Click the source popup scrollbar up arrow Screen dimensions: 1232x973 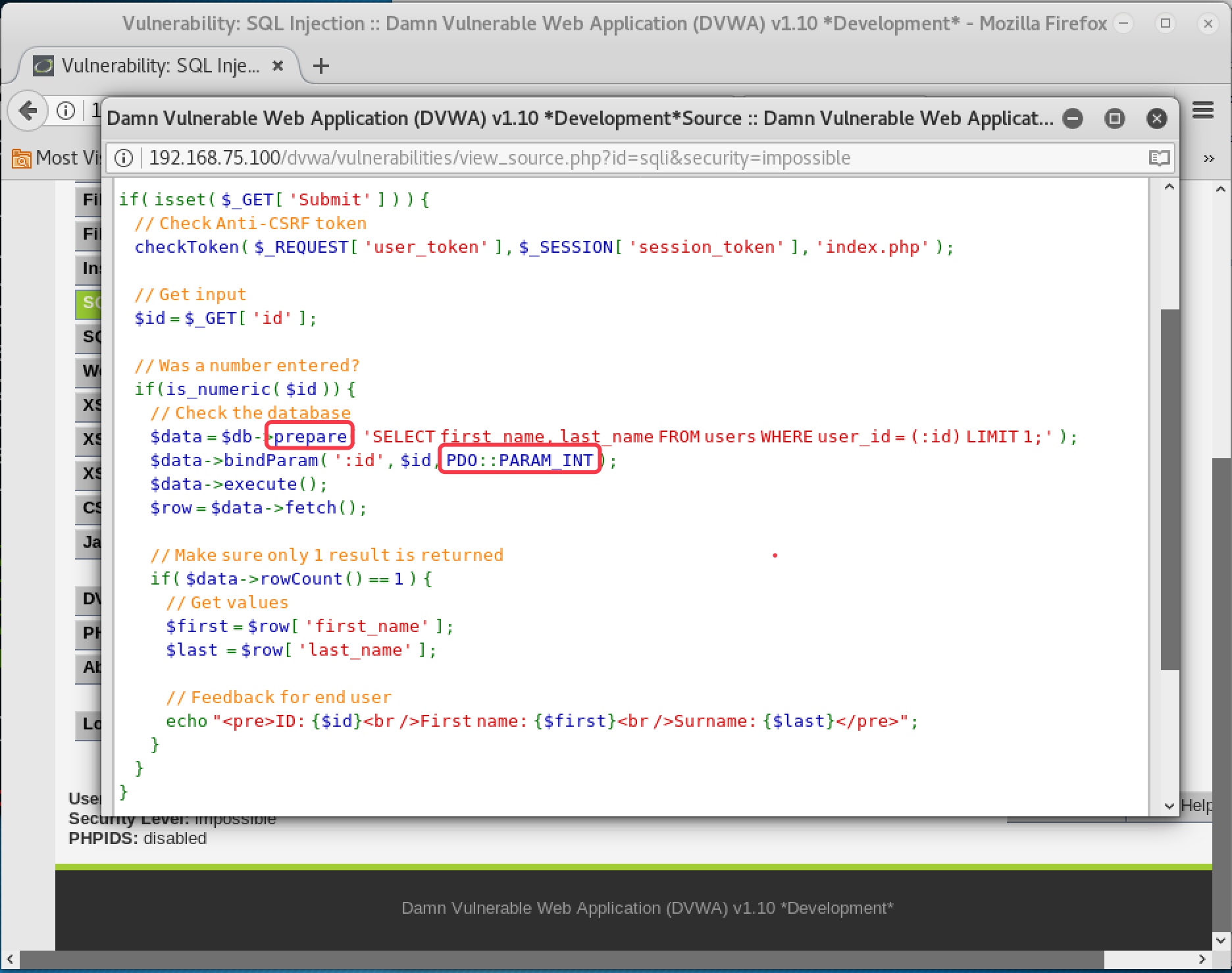[1169, 188]
